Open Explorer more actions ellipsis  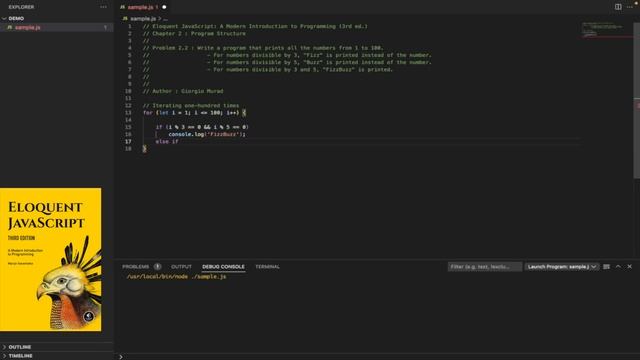103,7
